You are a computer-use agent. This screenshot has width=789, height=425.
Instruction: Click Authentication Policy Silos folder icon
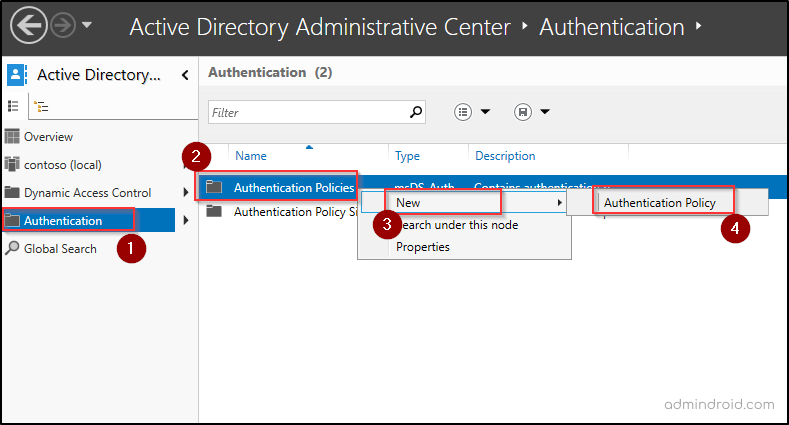click(x=214, y=211)
